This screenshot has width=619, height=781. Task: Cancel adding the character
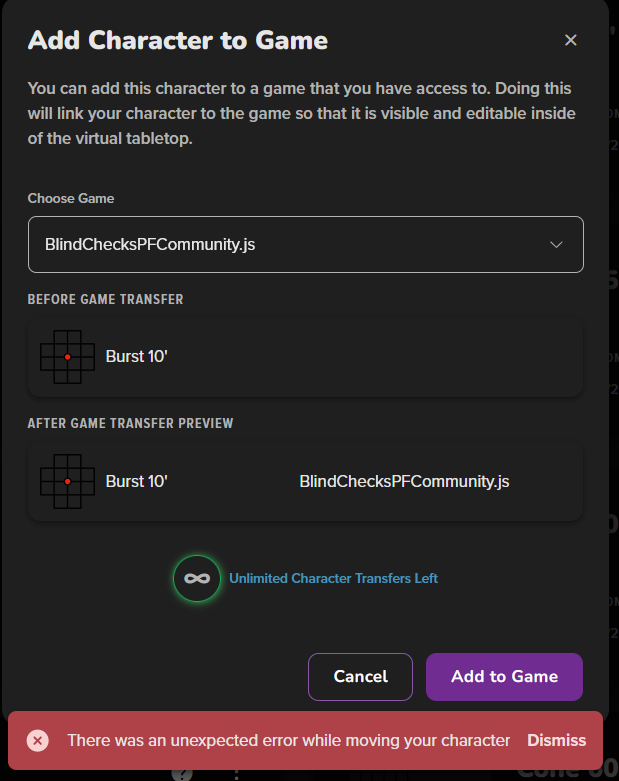pyautogui.click(x=361, y=676)
